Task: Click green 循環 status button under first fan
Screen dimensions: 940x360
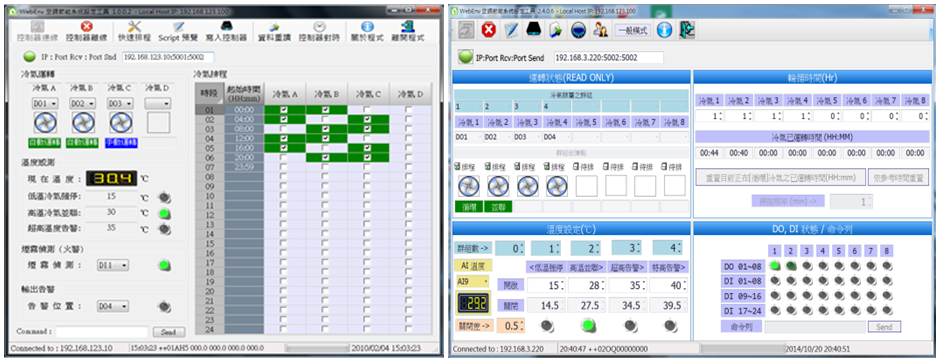Action: [x=469, y=207]
